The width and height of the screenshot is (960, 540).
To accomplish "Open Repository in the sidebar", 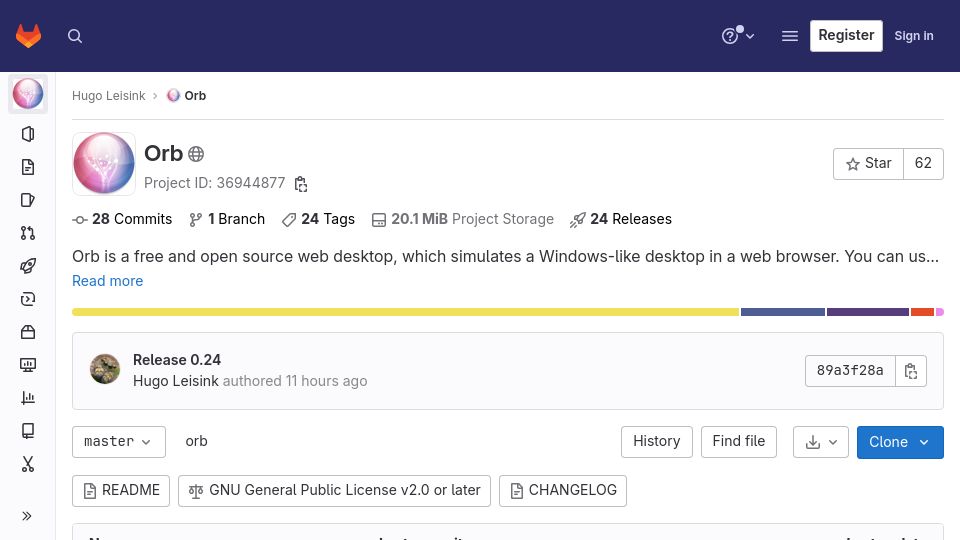I will coord(28,167).
